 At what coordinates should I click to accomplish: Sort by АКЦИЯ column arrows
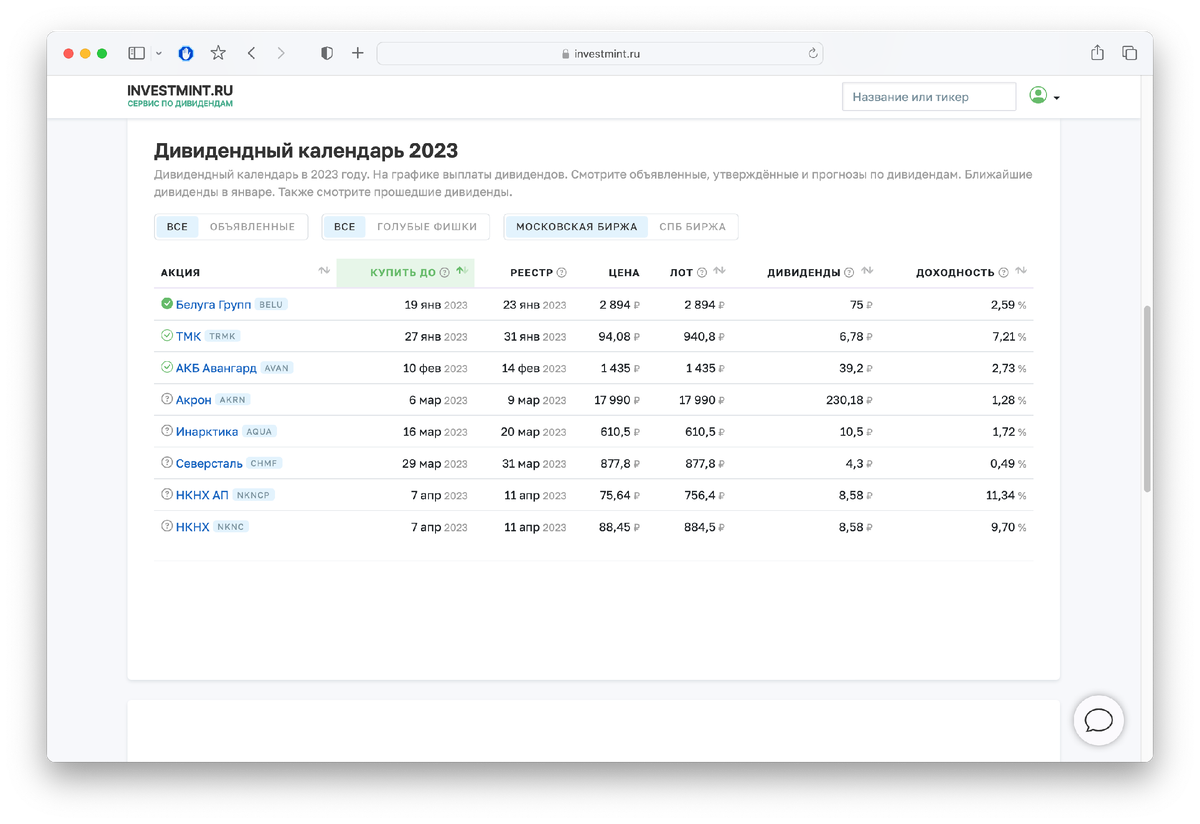tap(324, 271)
